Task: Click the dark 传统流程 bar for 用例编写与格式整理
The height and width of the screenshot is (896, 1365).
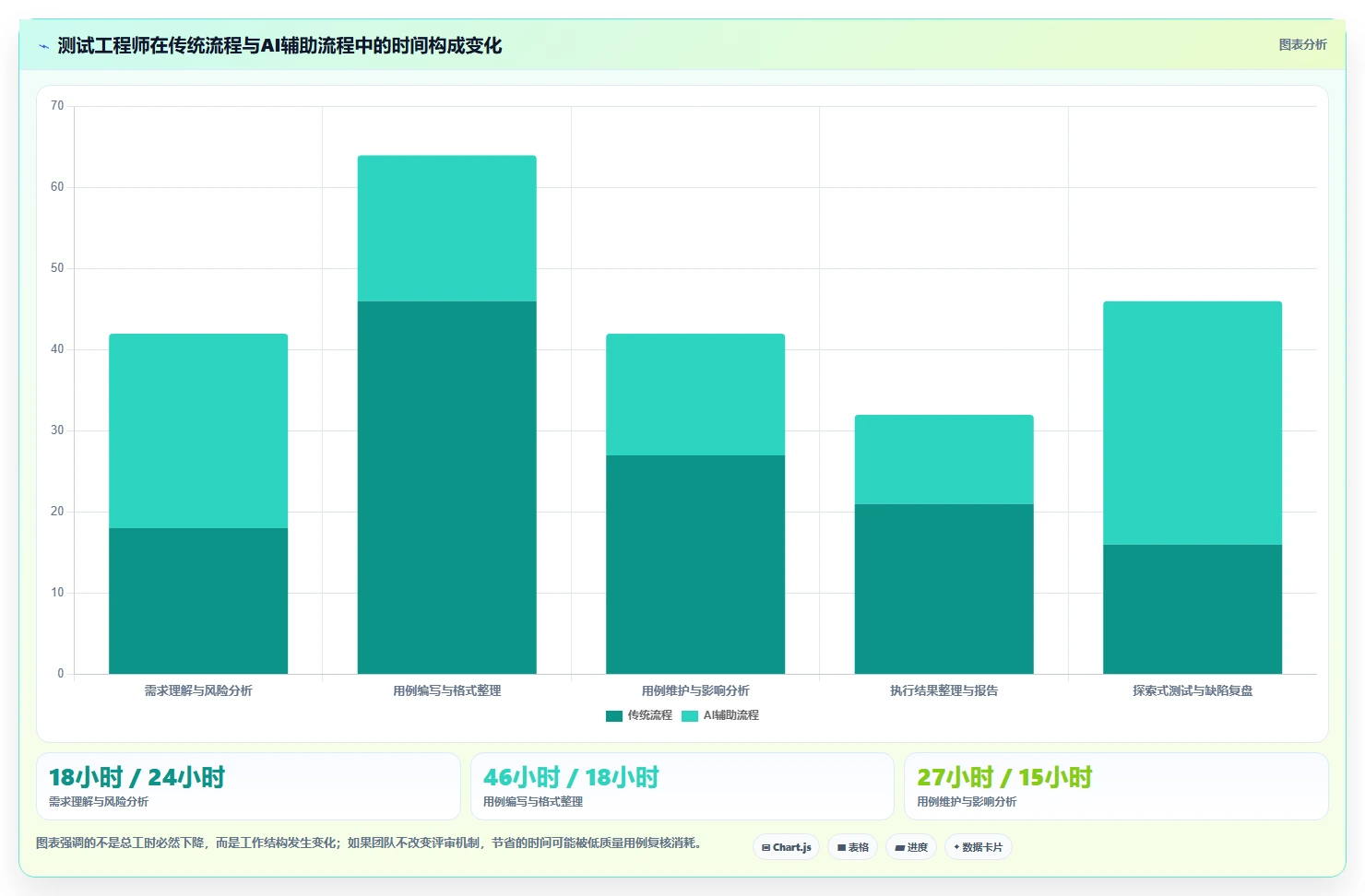Action: coord(447,488)
